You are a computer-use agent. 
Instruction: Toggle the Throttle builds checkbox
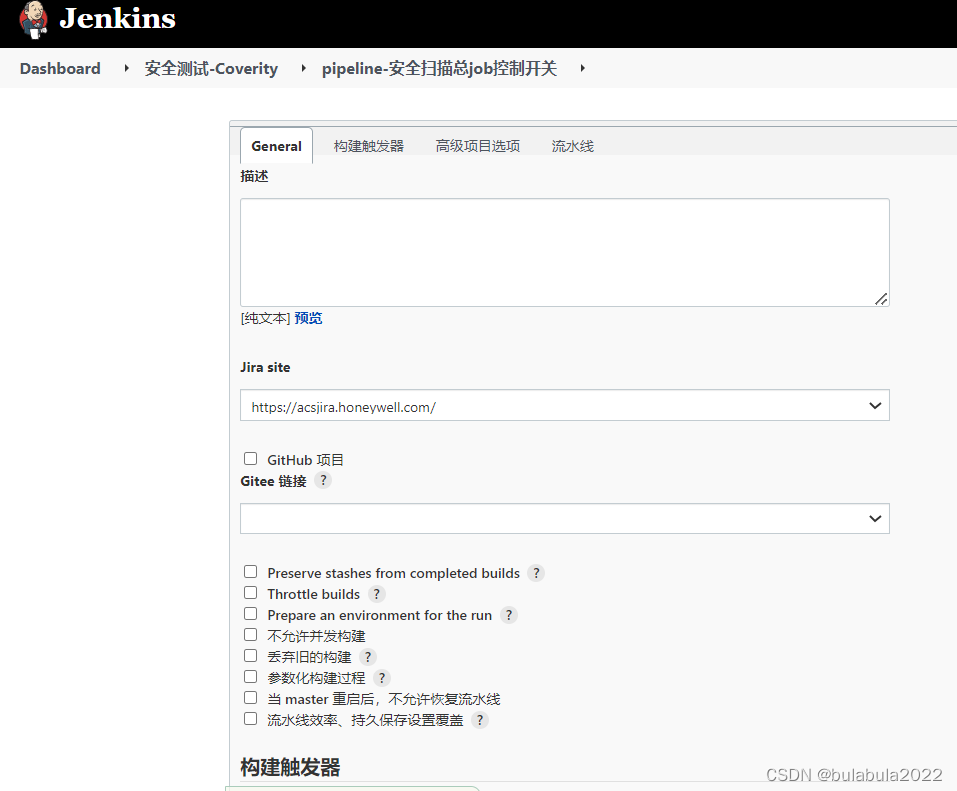(x=250, y=592)
